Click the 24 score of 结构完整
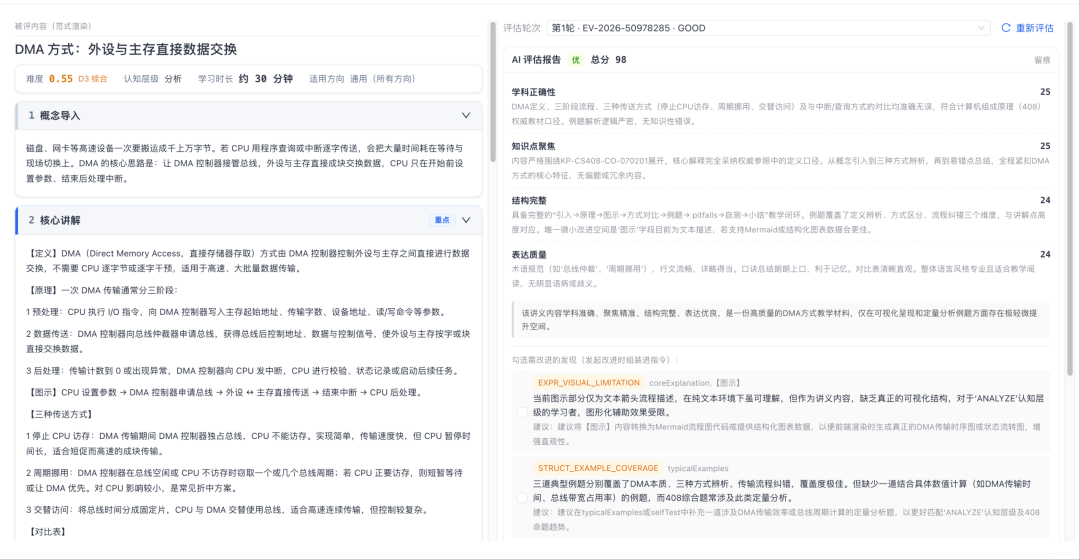The height and width of the screenshot is (560, 1080). (x=1045, y=200)
